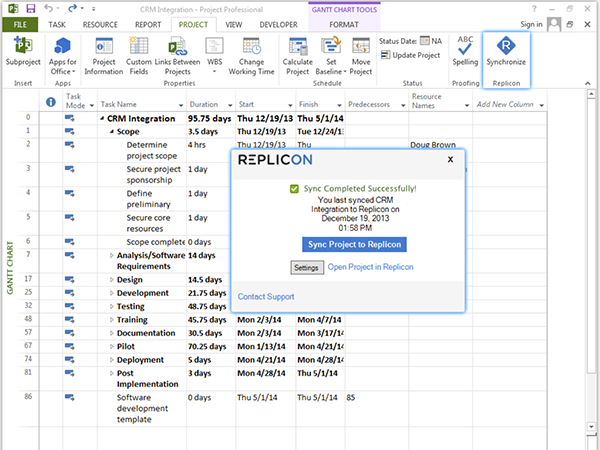The height and width of the screenshot is (450, 600).
Task: Close the Replicon dialog
Action: tap(450, 159)
